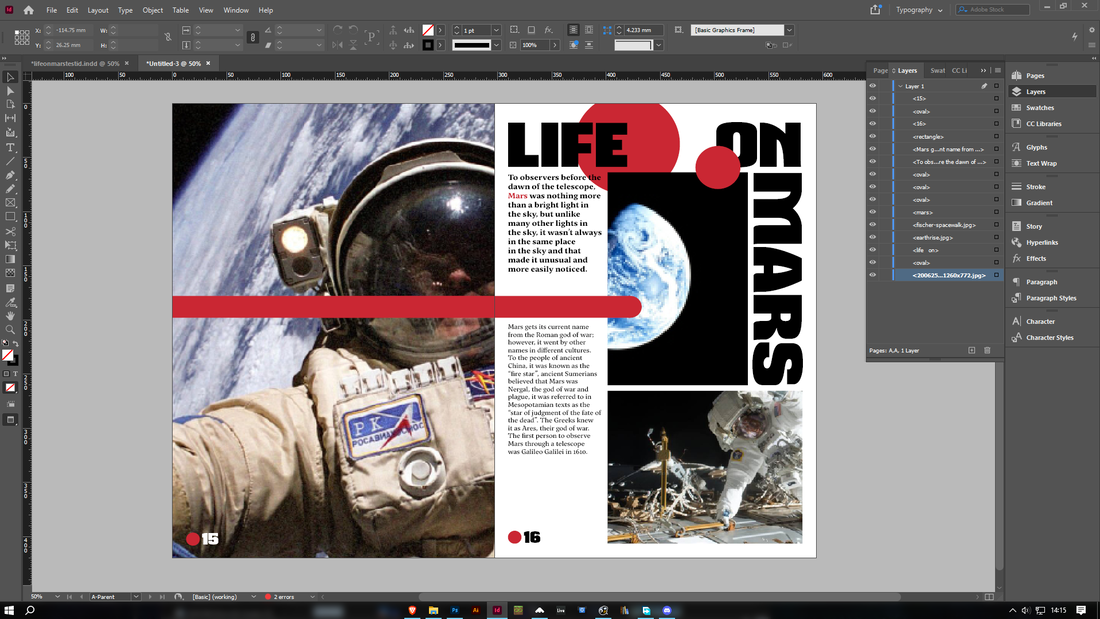Click the X position input field
1100x619 pixels.
pos(72,30)
